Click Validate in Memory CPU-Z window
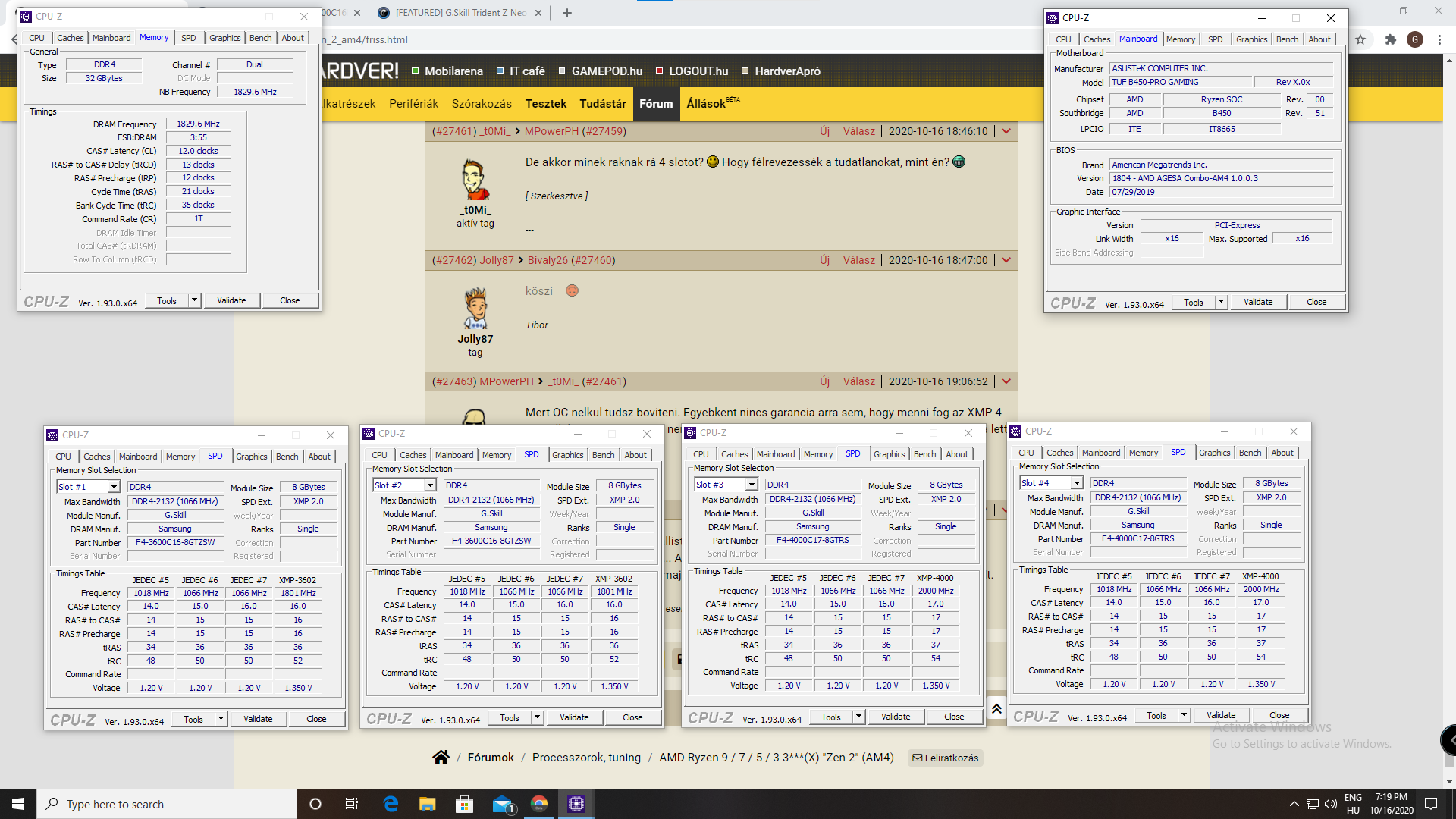 (x=231, y=300)
